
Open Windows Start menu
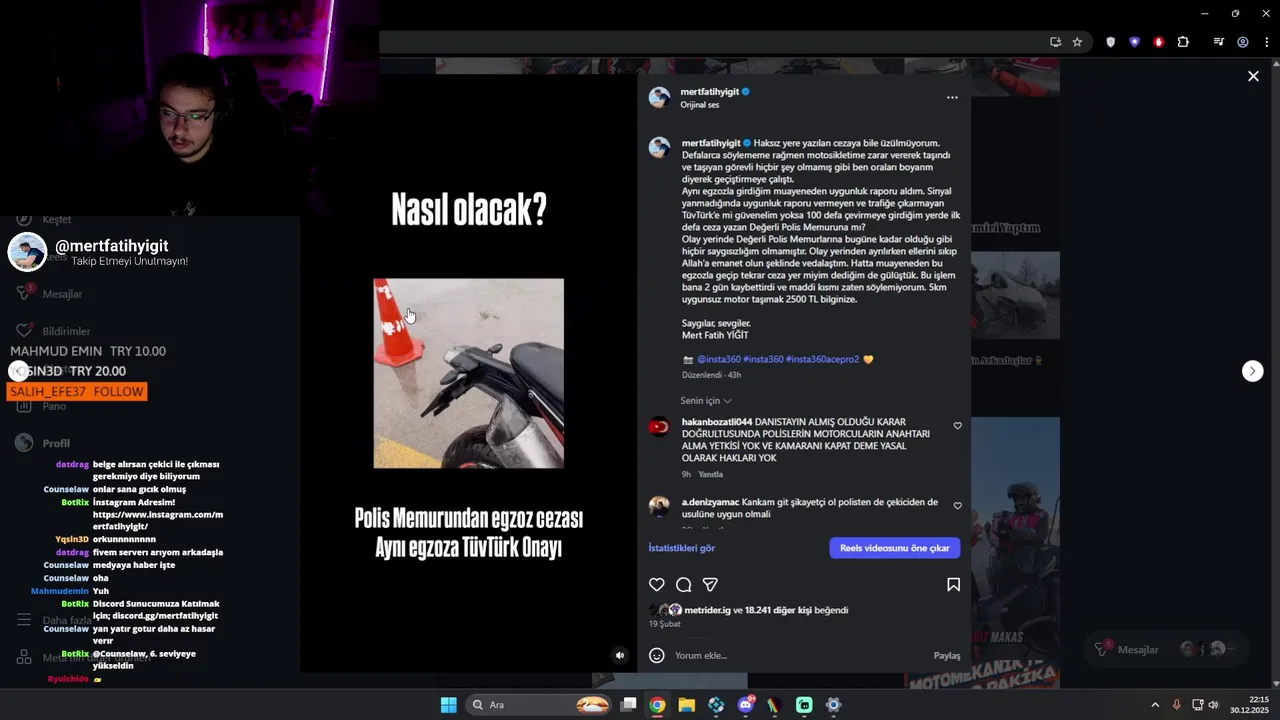(x=449, y=705)
